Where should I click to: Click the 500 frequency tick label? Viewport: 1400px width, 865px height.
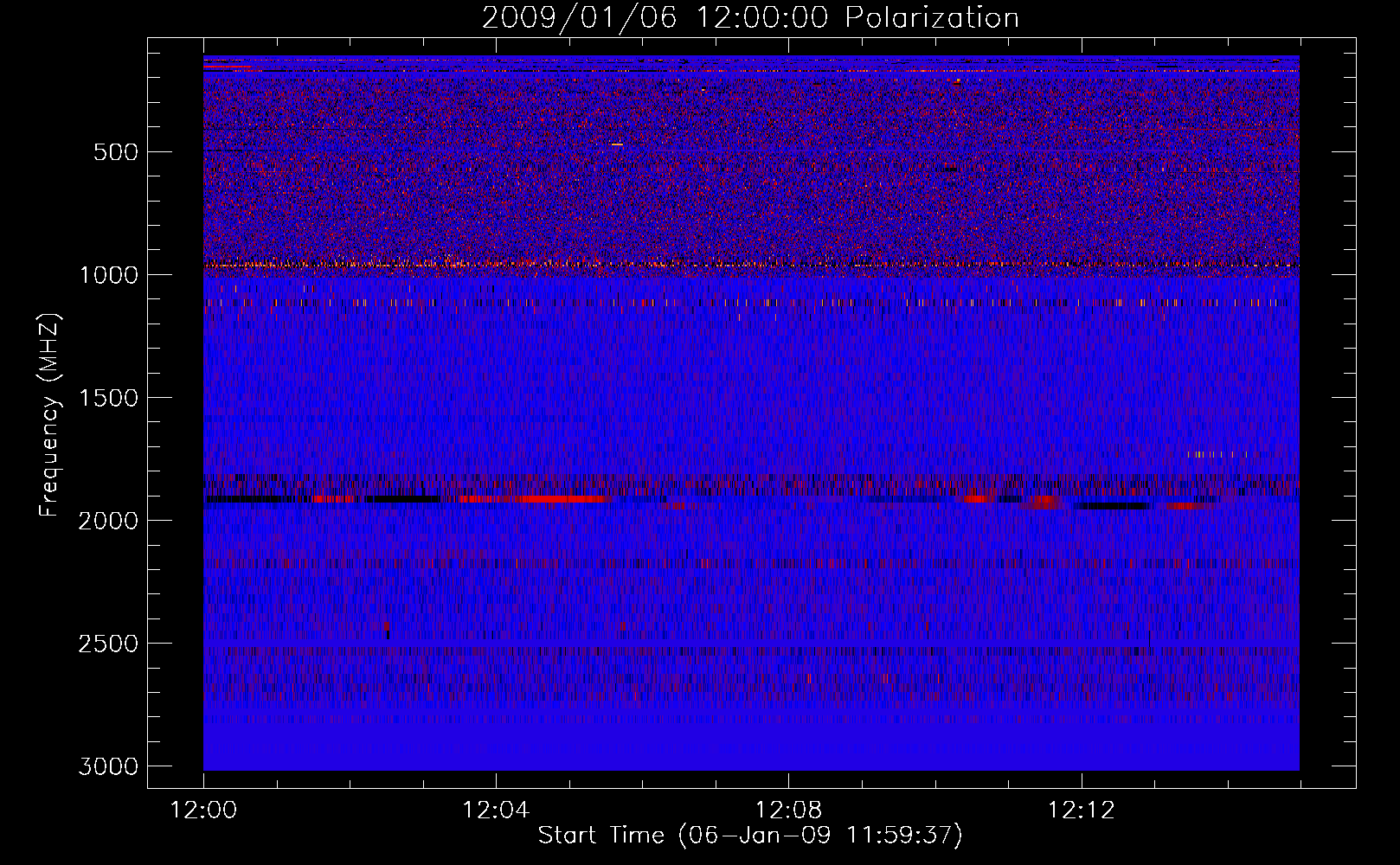click(115, 152)
